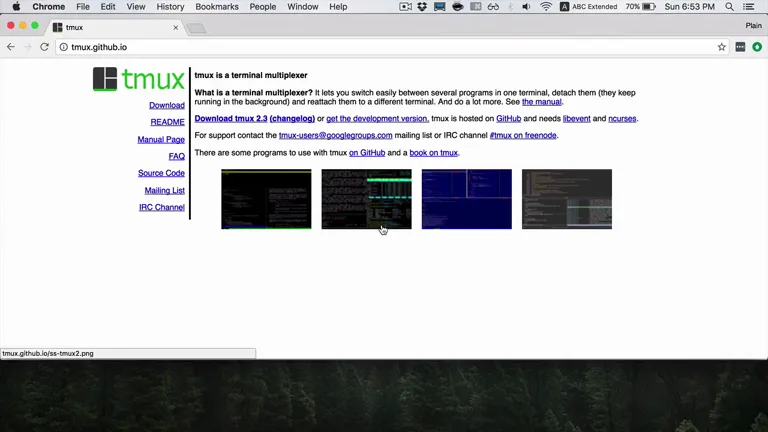Click the Bluetooth menu bar icon
The height and width of the screenshot is (432, 768).
pyautogui.click(x=510, y=7)
